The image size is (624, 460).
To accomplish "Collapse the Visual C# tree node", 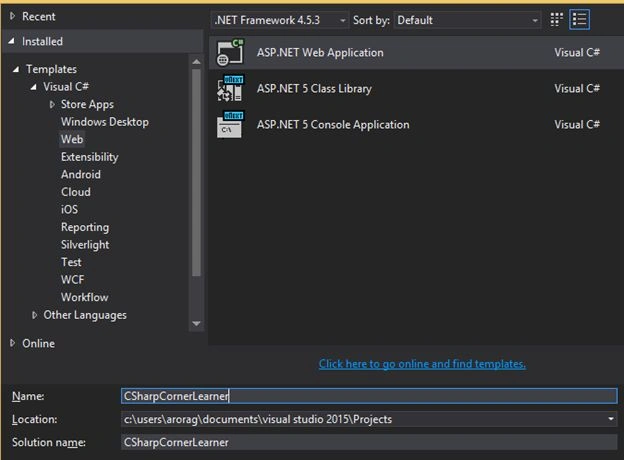I will click(34, 87).
